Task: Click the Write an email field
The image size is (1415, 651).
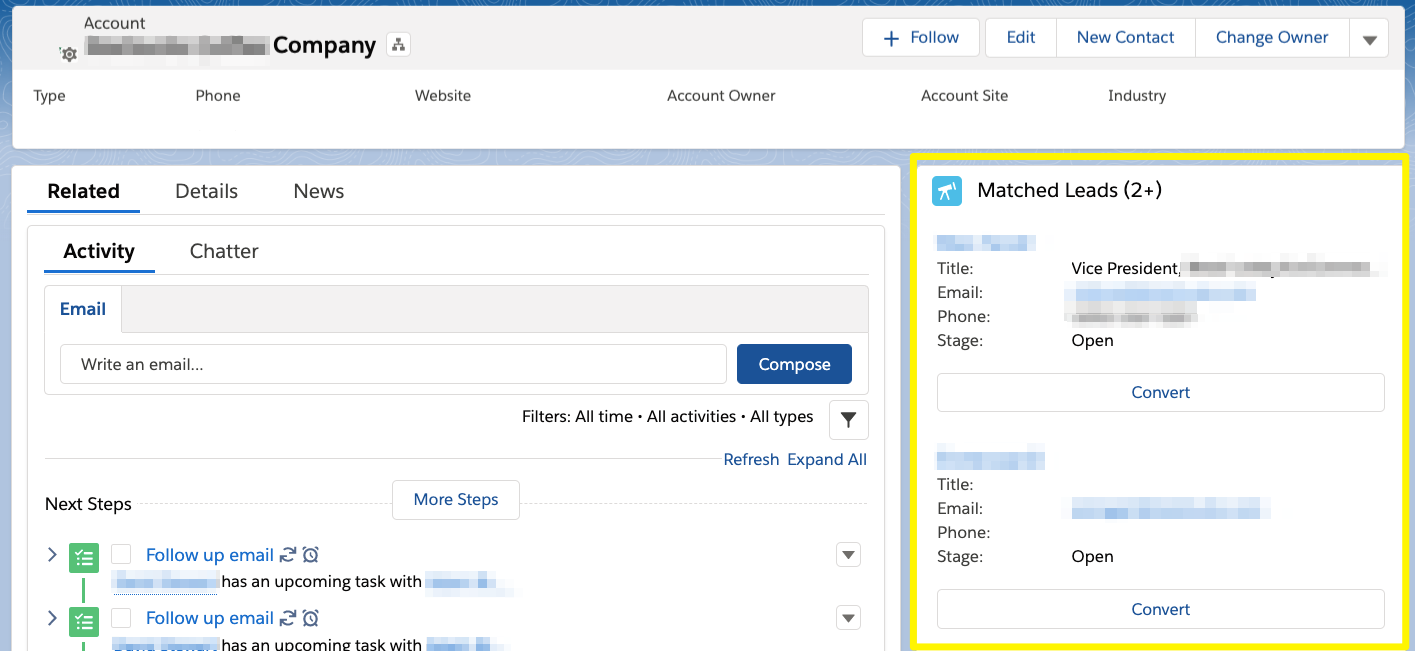Action: 393,364
